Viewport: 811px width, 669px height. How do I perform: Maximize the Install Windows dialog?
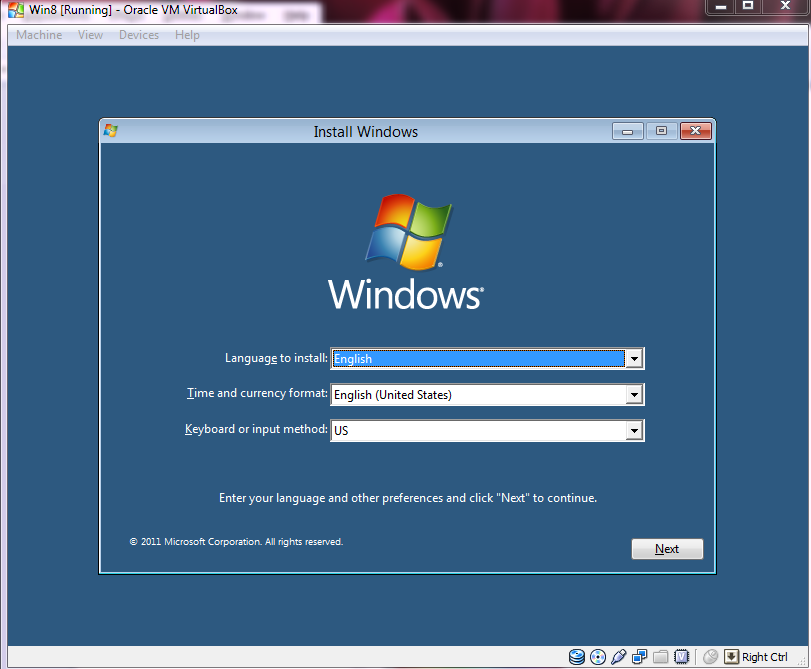662,131
